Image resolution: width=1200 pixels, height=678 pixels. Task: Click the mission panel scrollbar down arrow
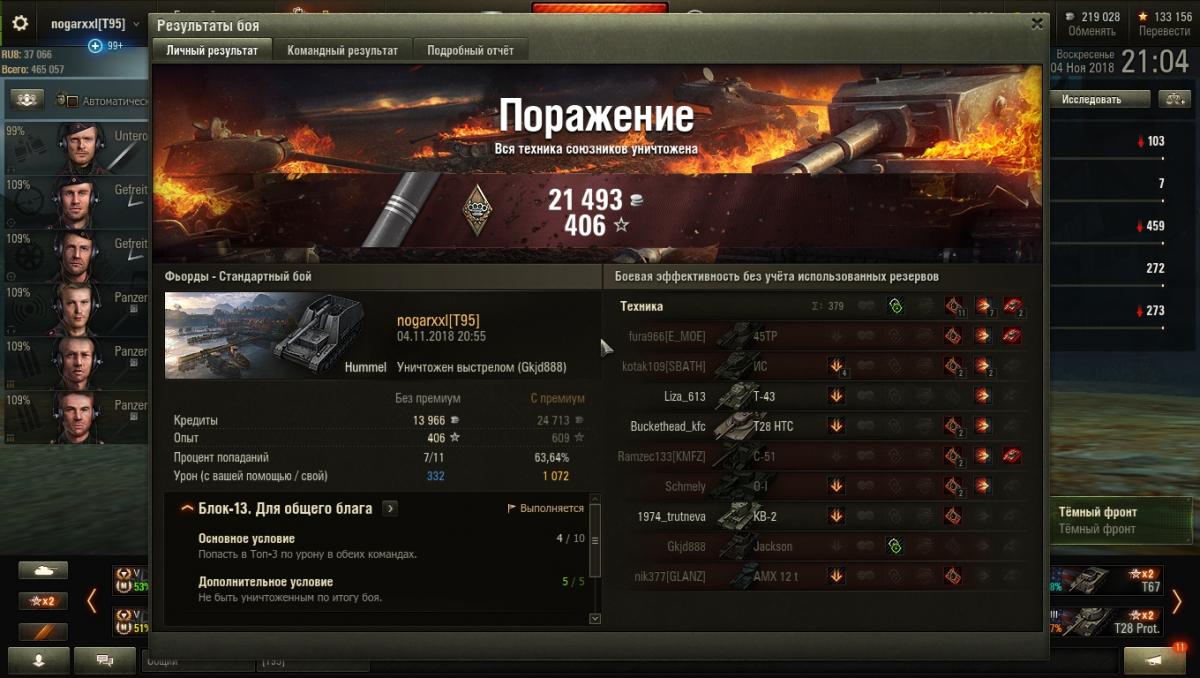coord(595,619)
